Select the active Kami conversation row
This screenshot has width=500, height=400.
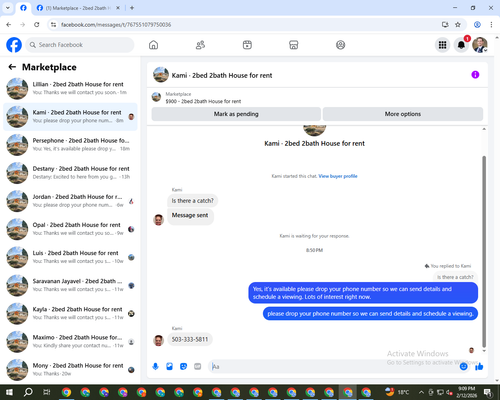[70, 117]
